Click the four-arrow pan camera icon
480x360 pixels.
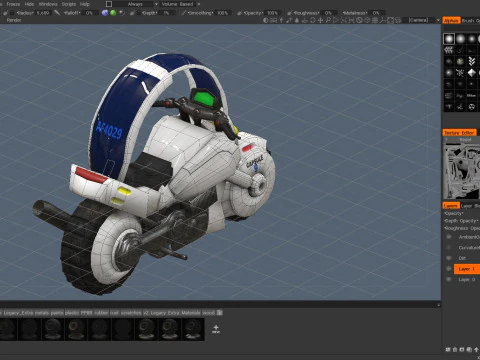pos(320,20)
